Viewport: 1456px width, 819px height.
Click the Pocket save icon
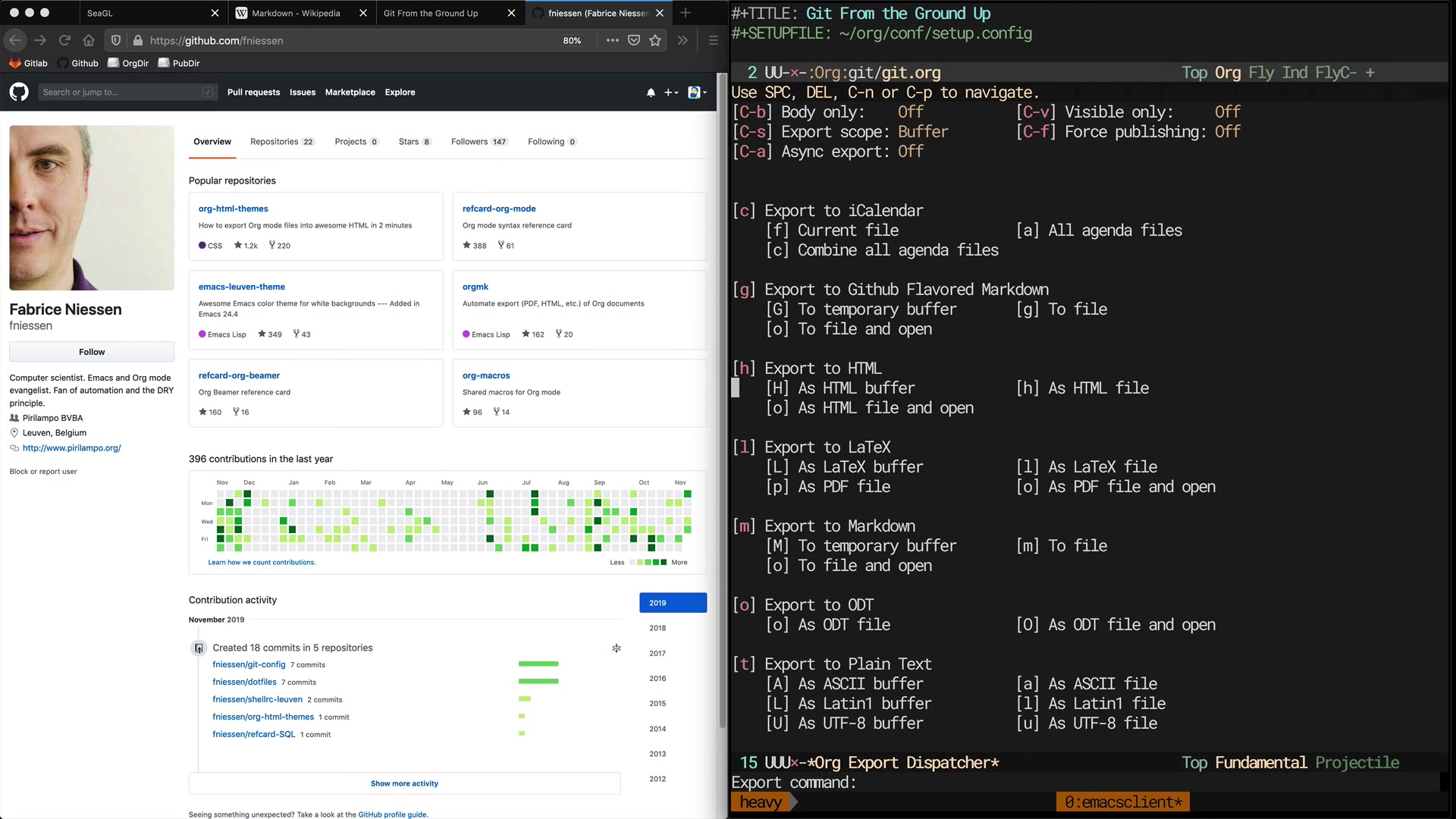[634, 40]
